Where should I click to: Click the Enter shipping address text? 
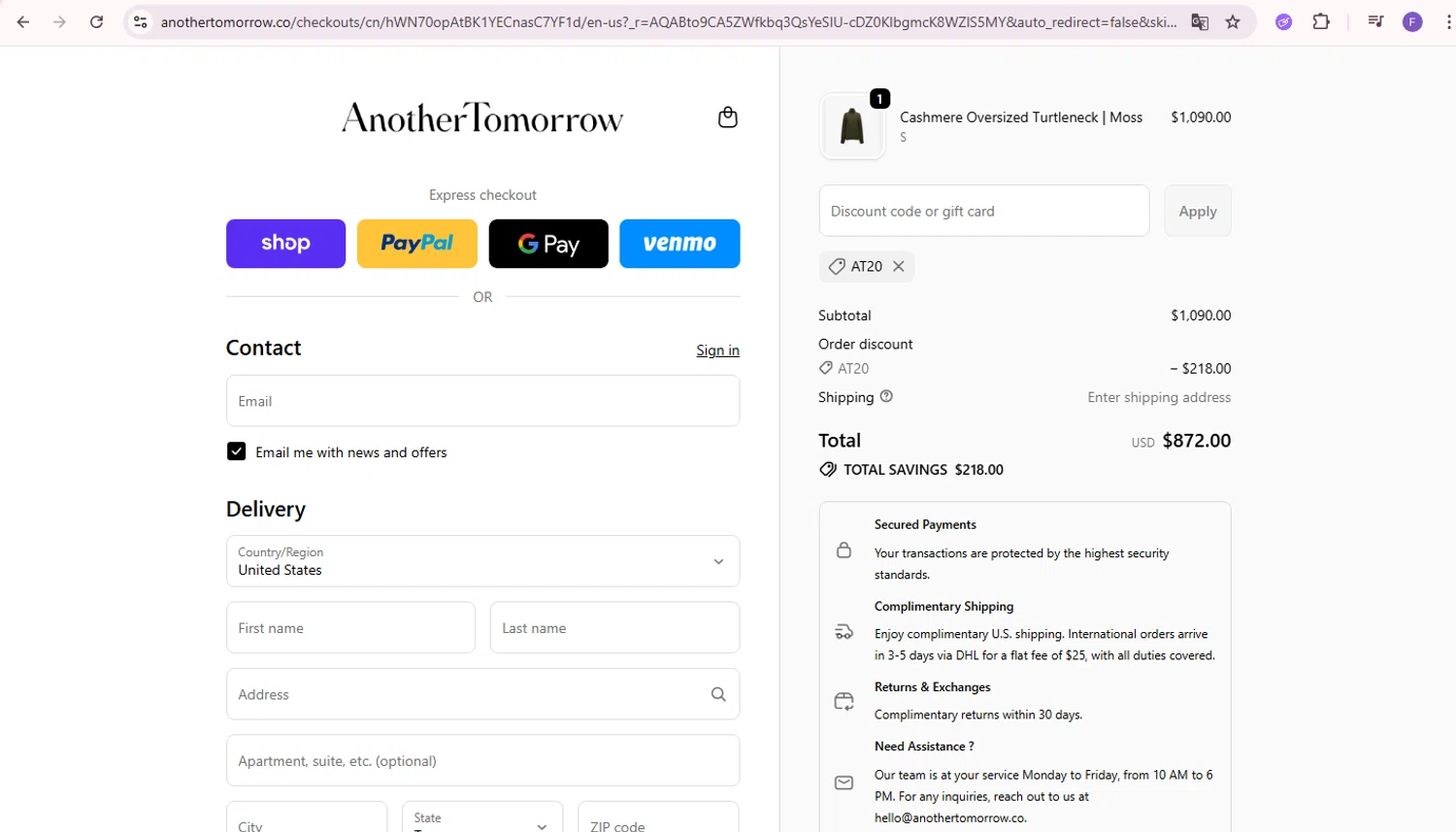coord(1159,397)
